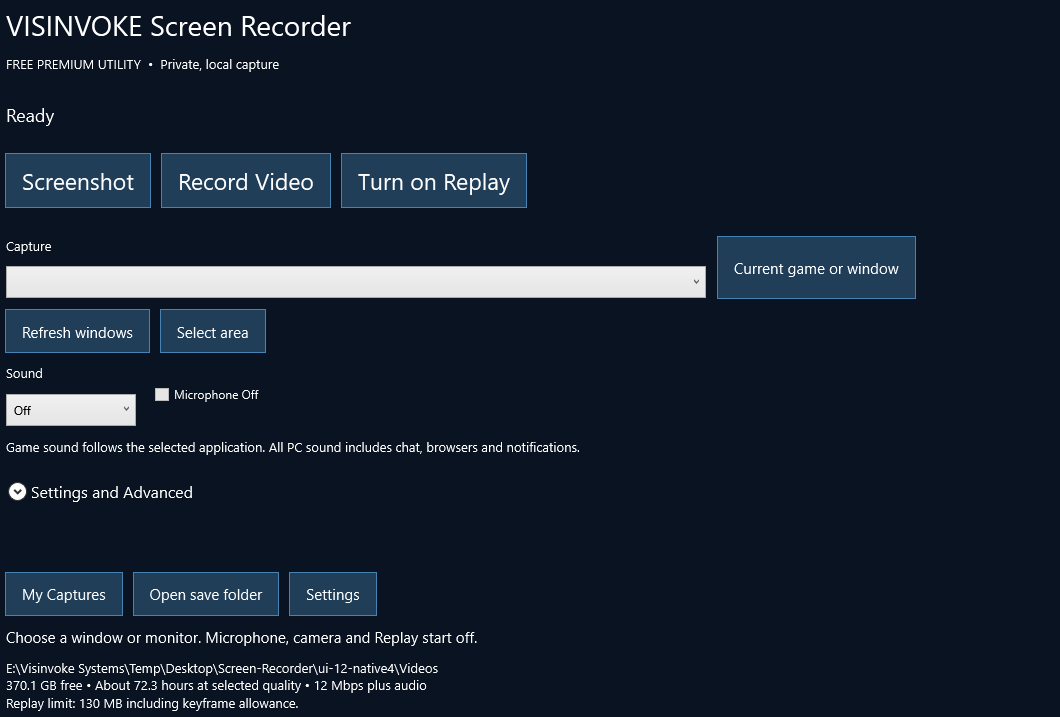Open My Captures

(x=64, y=594)
